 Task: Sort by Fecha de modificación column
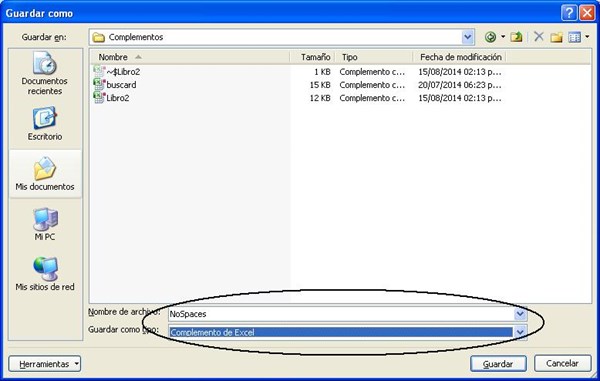(x=460, y=57)
